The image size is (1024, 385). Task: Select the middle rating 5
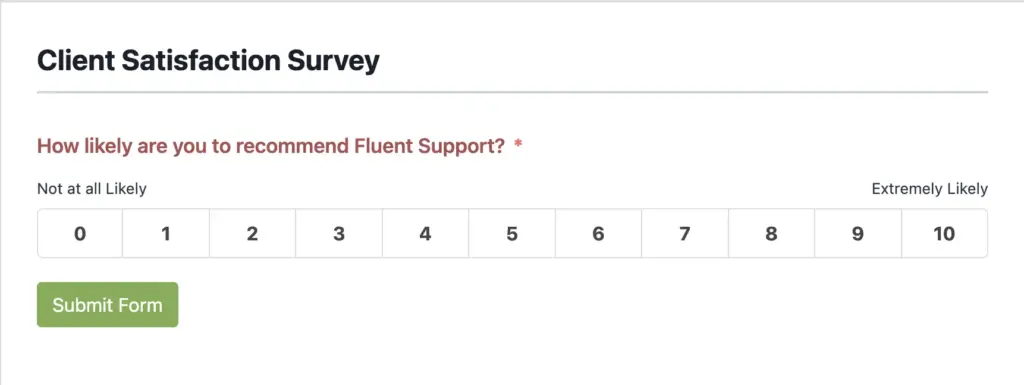(512, 234)
